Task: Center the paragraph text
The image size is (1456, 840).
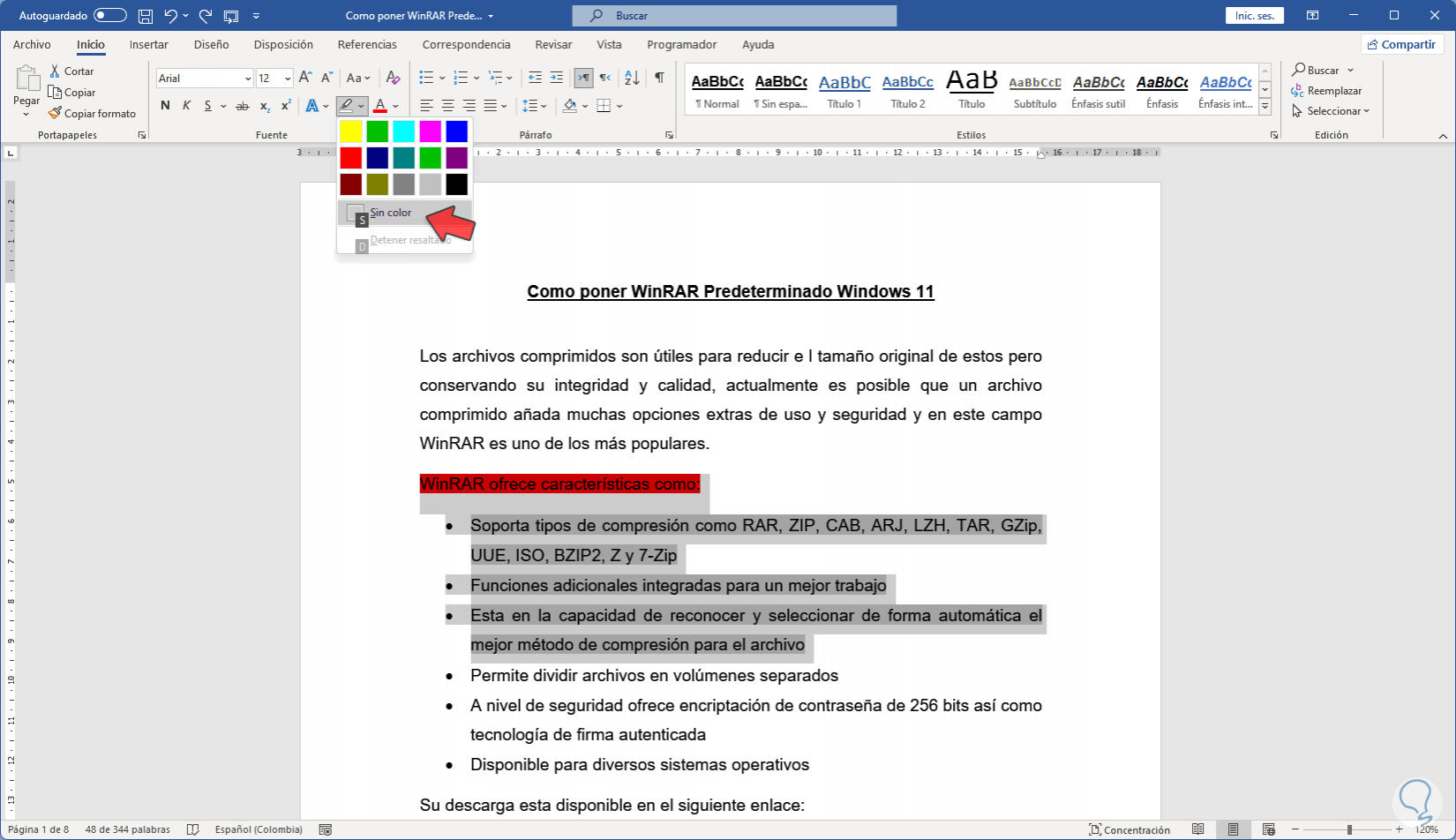Action: pyautogui.click(x=447, y=106)
